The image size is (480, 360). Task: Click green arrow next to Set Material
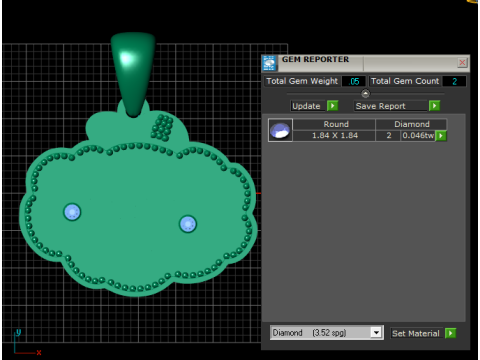(x=450, y=333)
